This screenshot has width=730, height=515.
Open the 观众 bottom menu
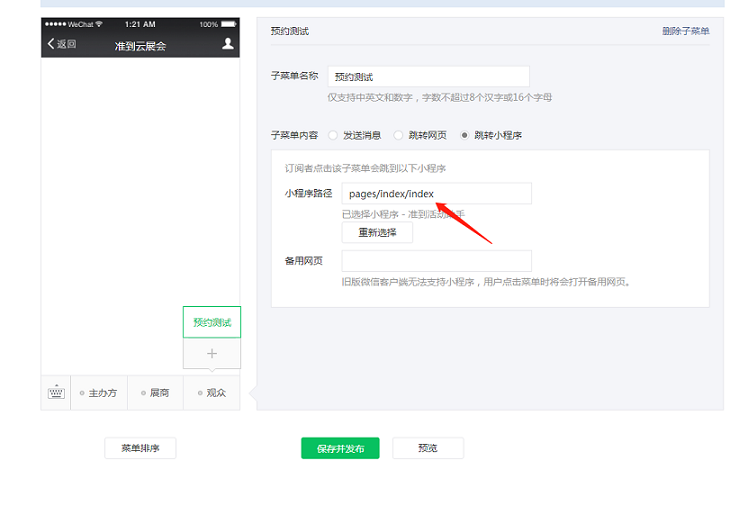pos(212,393)
